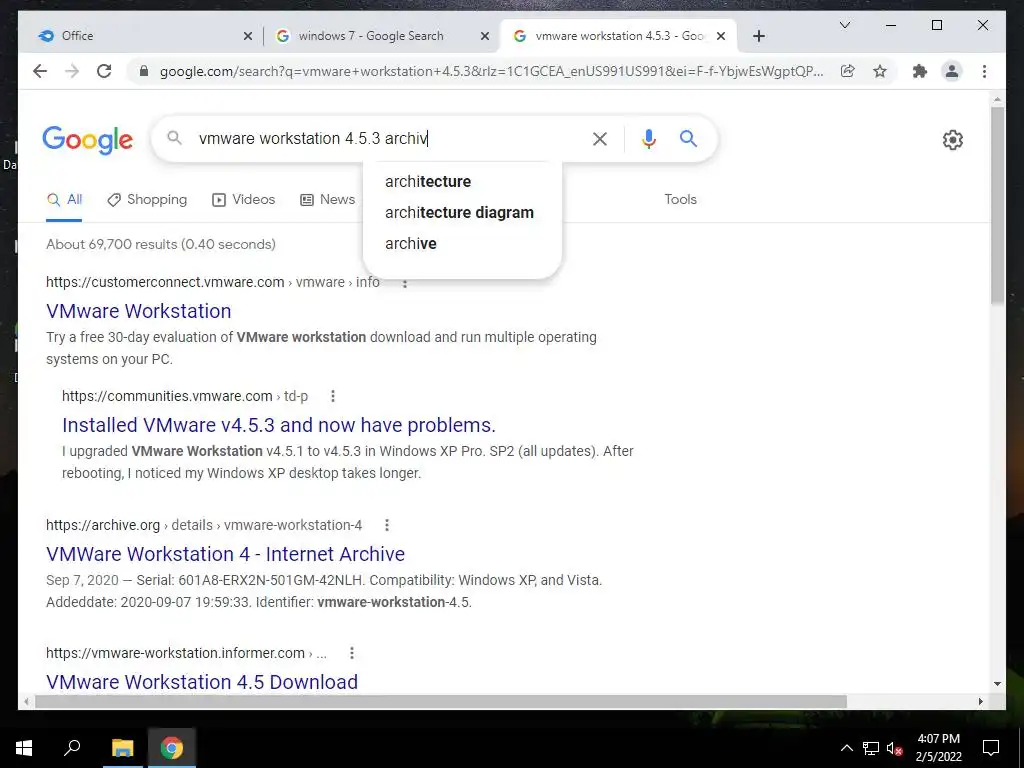Select the Videos results tab

click(244, 200)
